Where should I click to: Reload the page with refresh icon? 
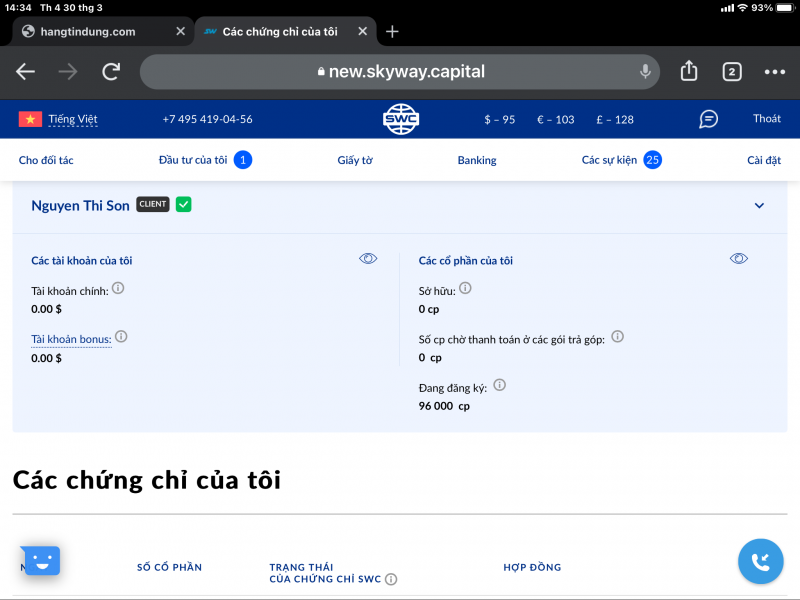click(x=111, y=71)
